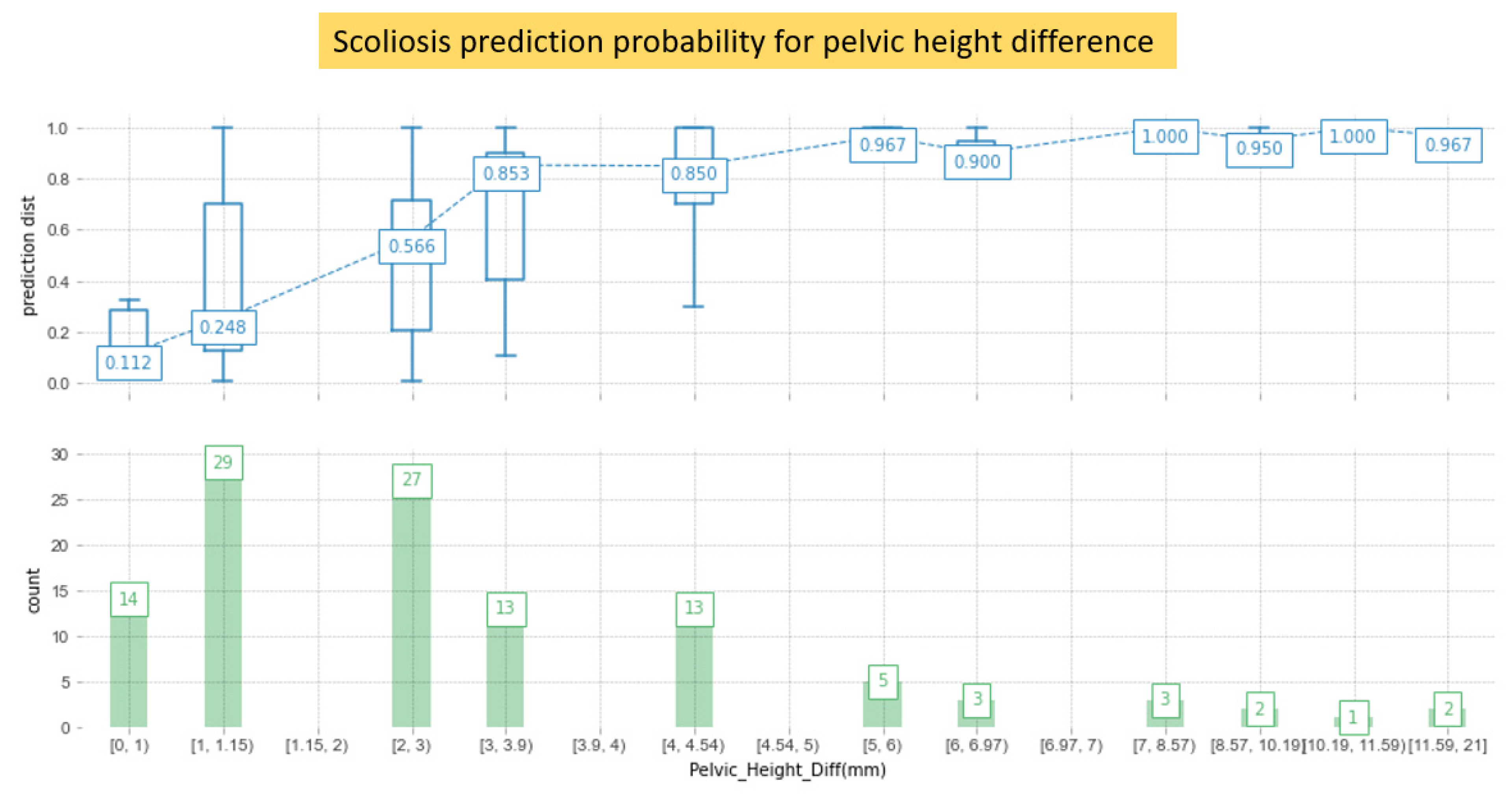Screen dimensions: 1512x795
Task: Select the 0.248 prediction label box
Action: point(223,327)
